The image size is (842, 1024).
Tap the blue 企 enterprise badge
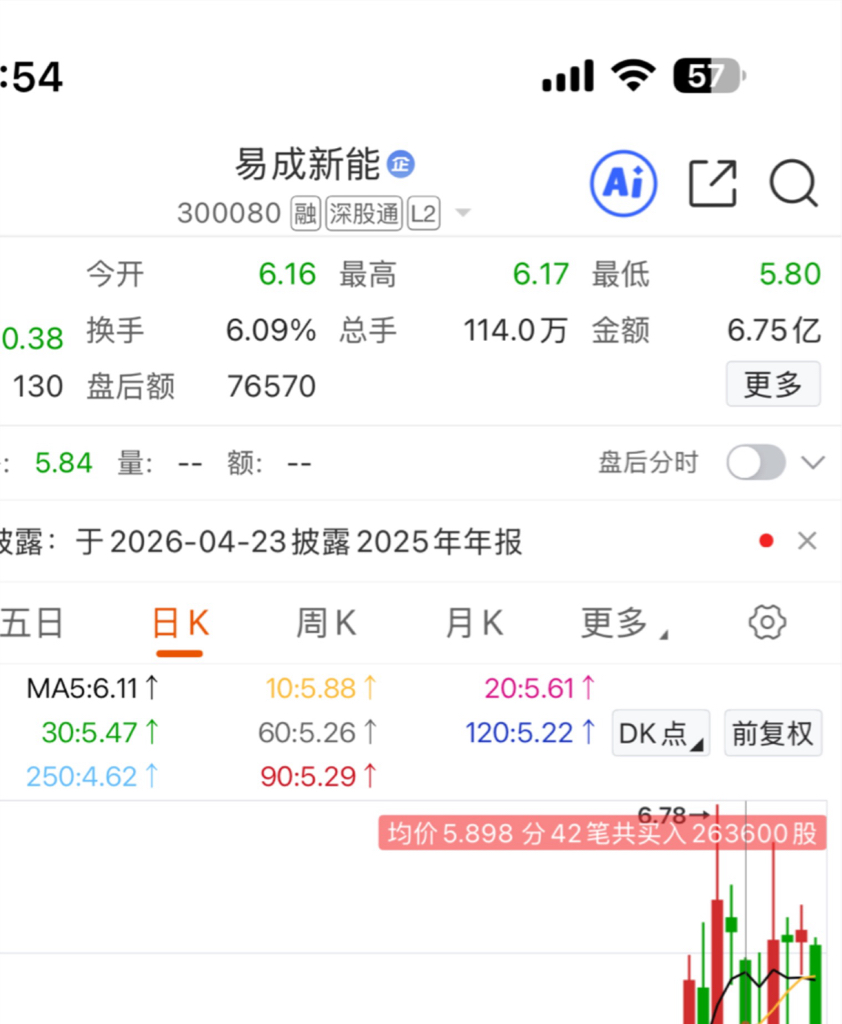[400, 164]
